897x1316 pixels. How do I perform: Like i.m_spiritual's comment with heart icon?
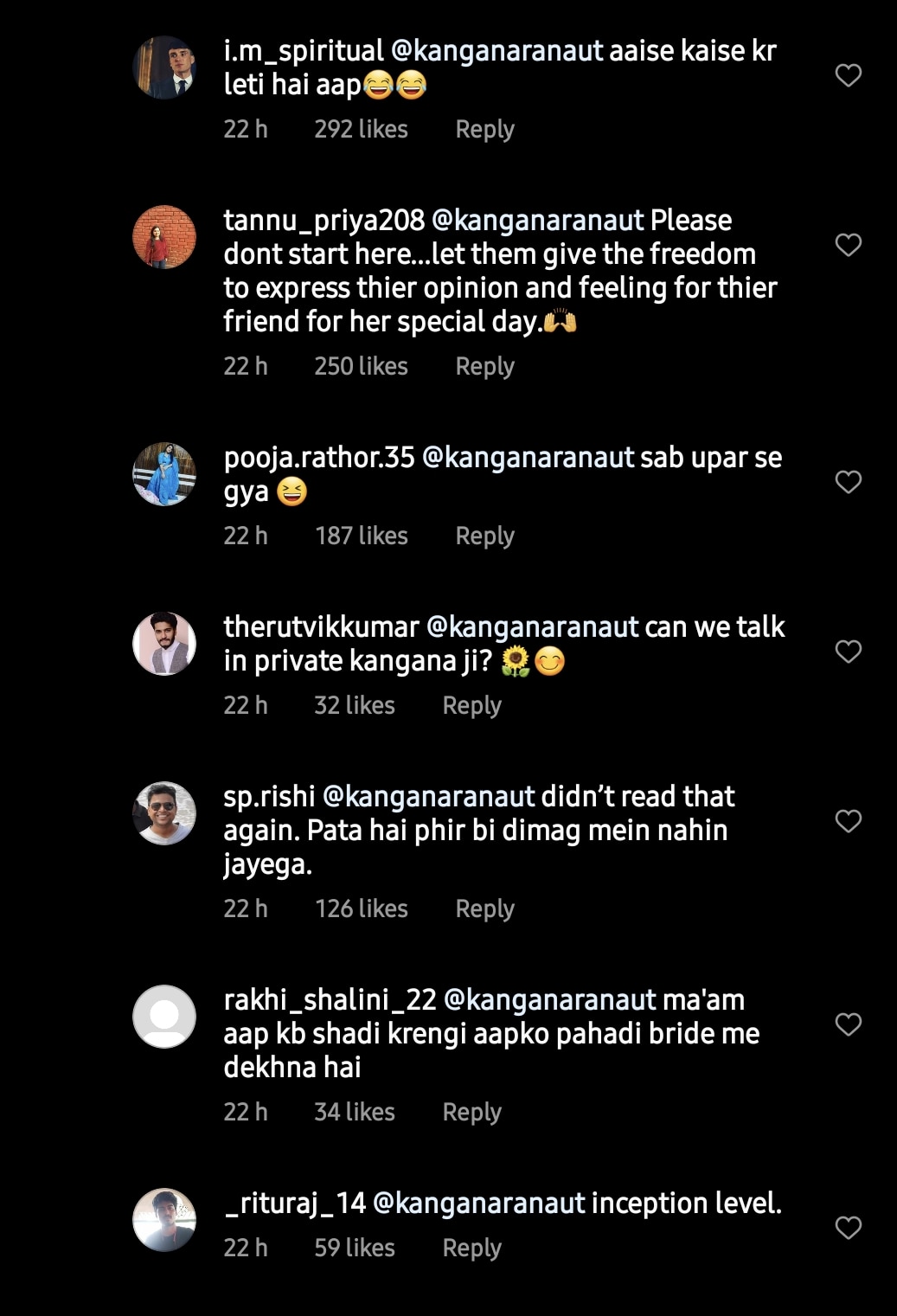[x=848, y=75]
